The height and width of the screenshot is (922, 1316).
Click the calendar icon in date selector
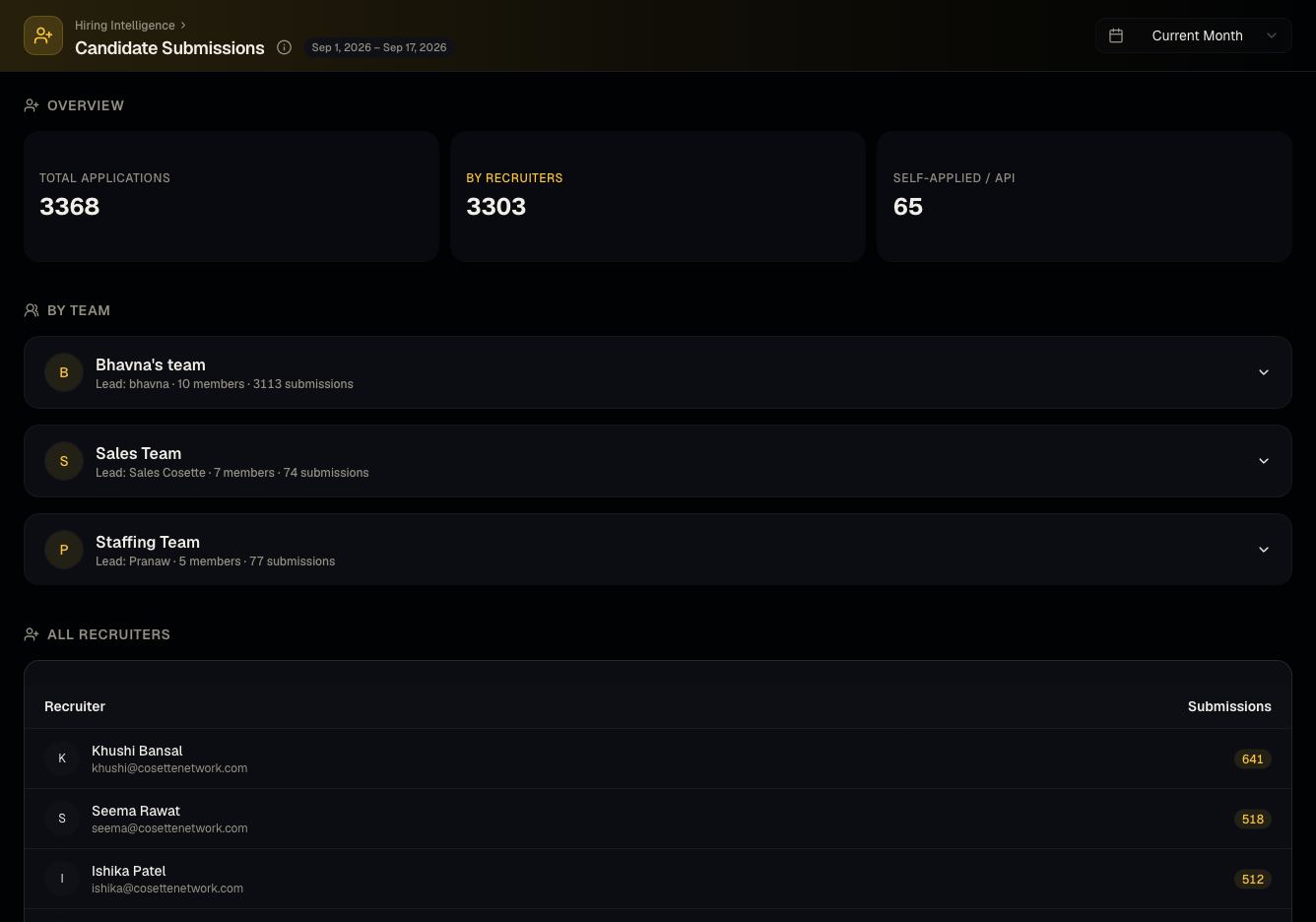[1116, 35]
